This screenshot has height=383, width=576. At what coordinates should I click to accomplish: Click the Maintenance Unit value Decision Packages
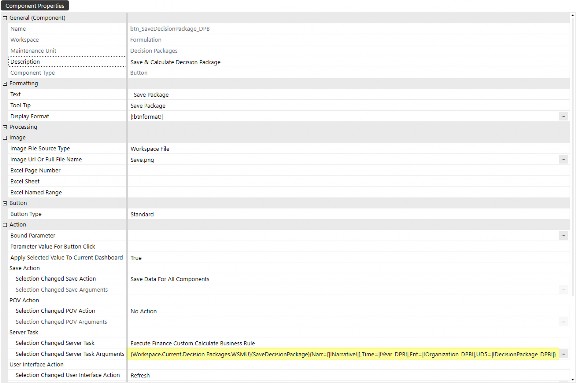(154, 51)
